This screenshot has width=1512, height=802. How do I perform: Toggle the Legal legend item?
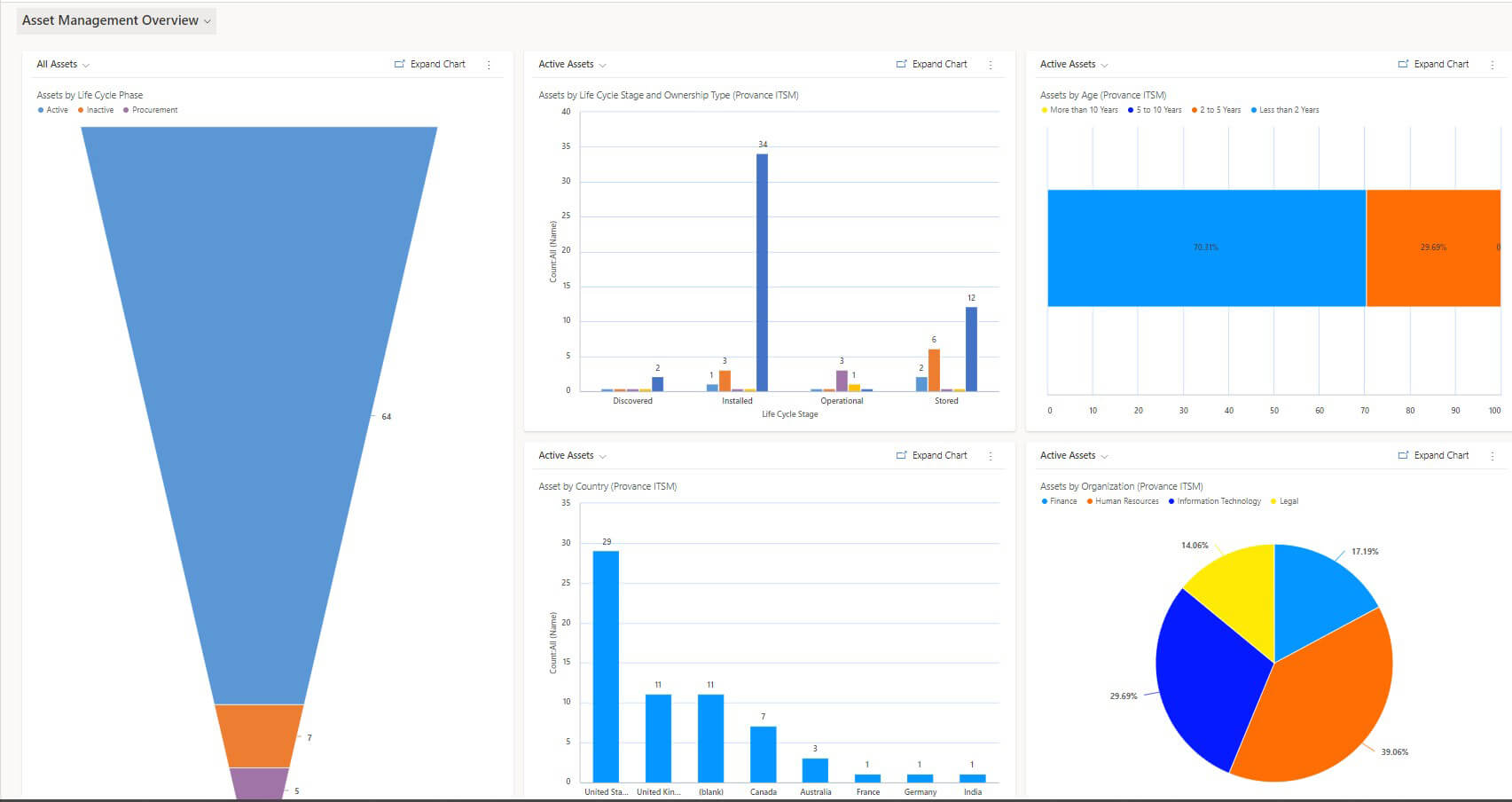click(1285, 501)
